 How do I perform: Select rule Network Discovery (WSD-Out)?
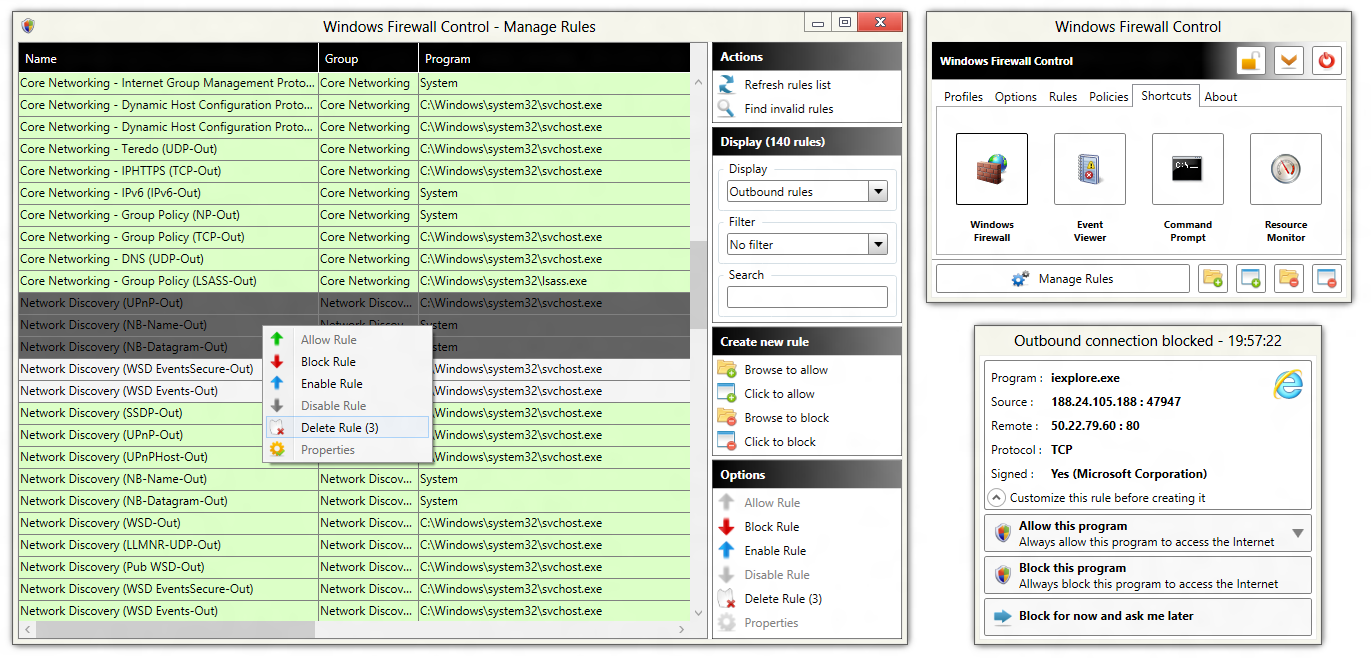click(x=354, y=523)
